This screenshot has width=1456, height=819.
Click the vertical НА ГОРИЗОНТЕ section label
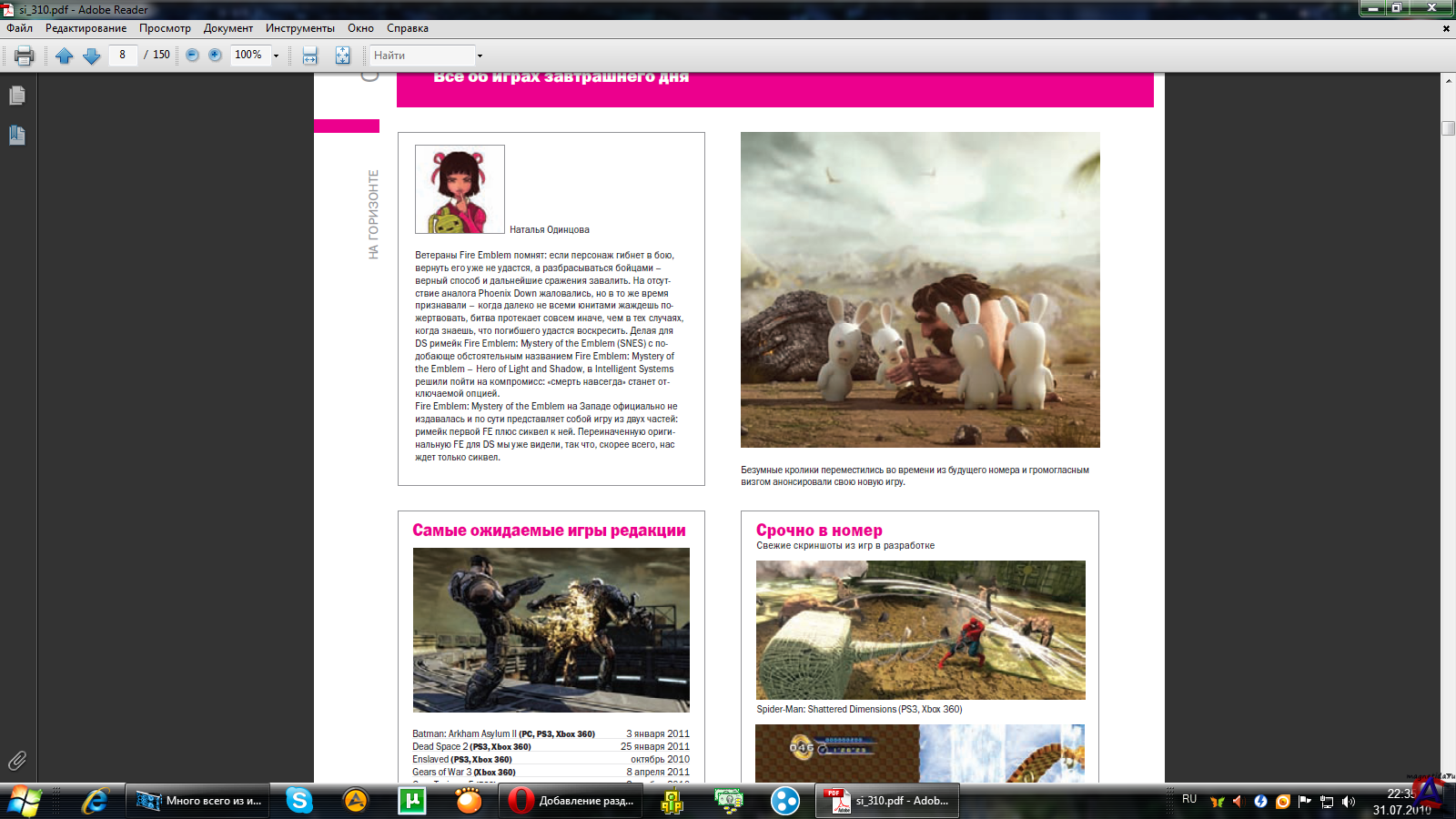pos(373,215)
